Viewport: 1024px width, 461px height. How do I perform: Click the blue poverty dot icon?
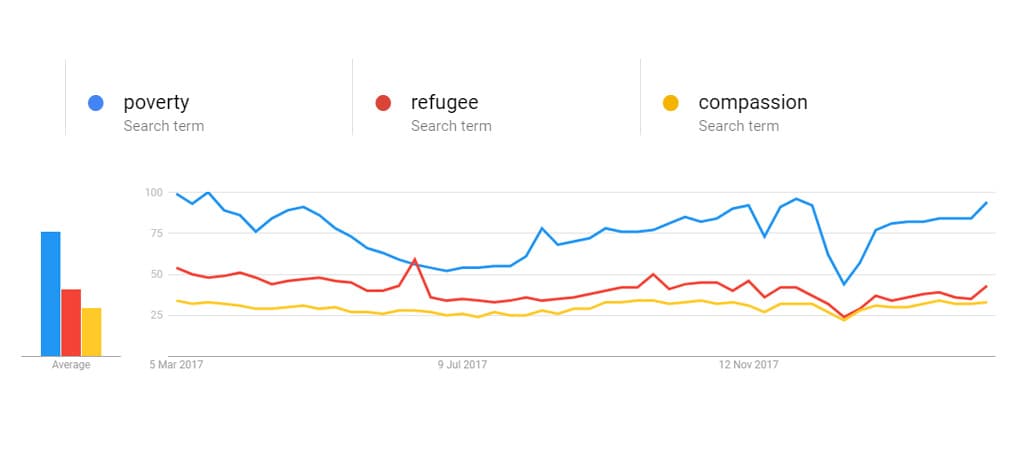tap(96, 103)
